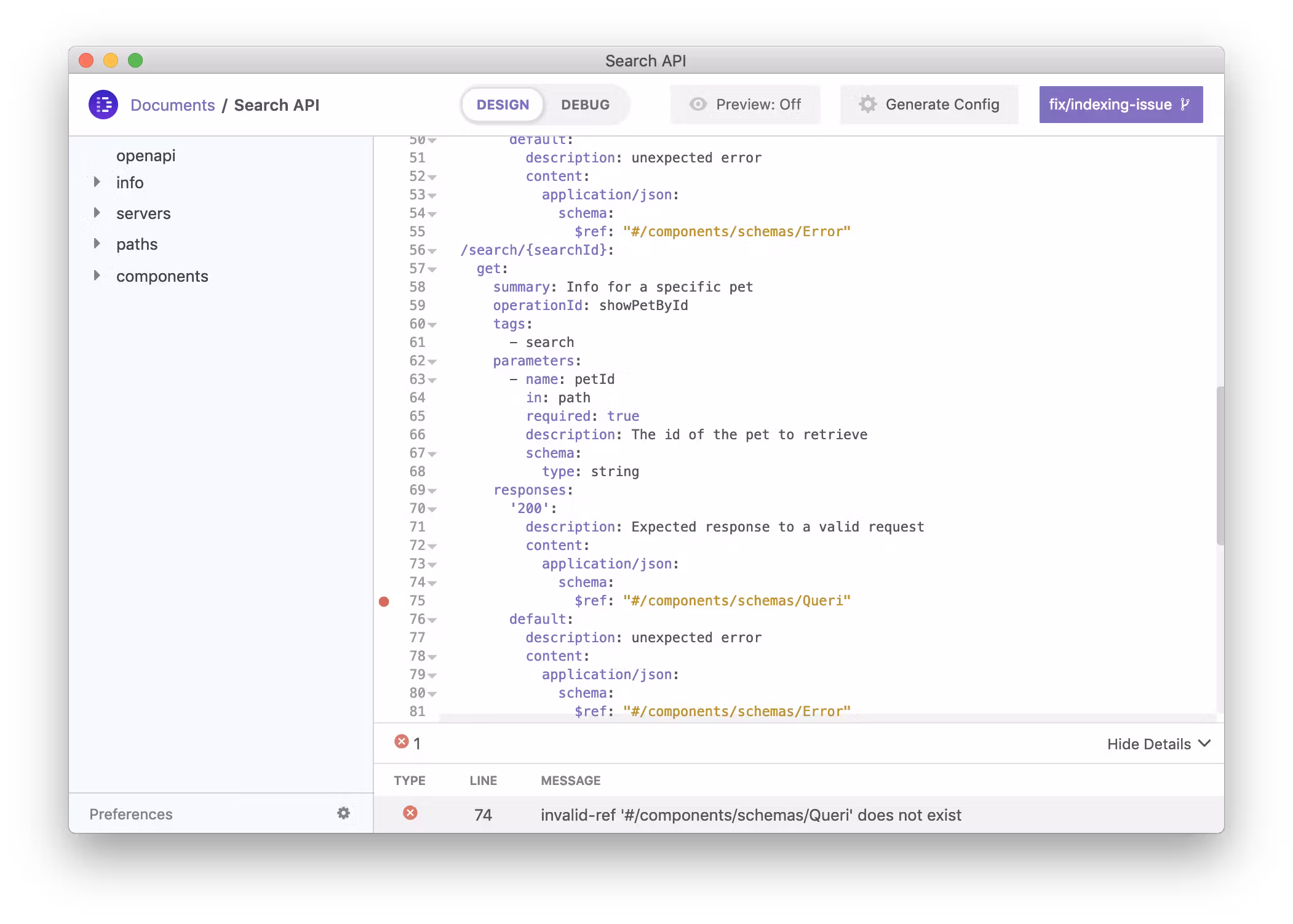Click the gear icon on Generate Config
Image resolution: width=1293 pixels, height=924 pixels.
pos(867,105)
